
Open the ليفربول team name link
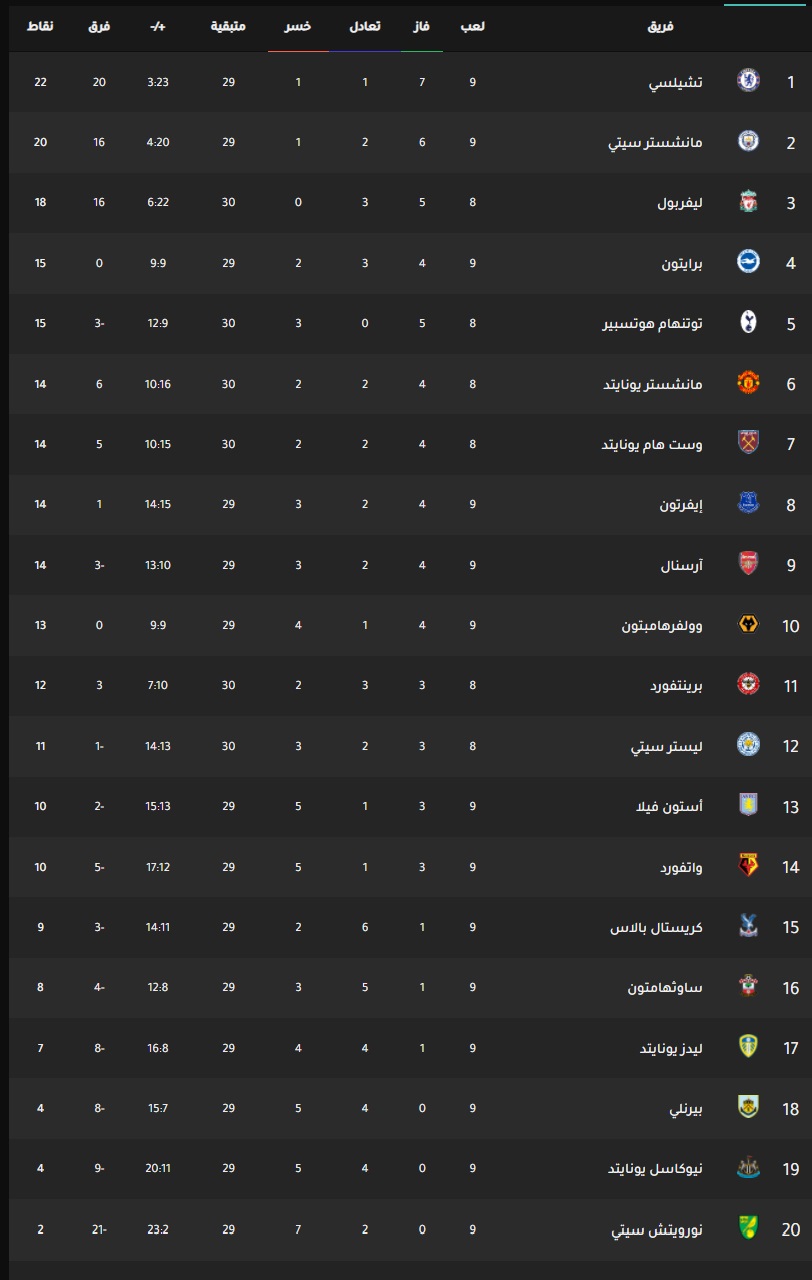click(680, 202)
